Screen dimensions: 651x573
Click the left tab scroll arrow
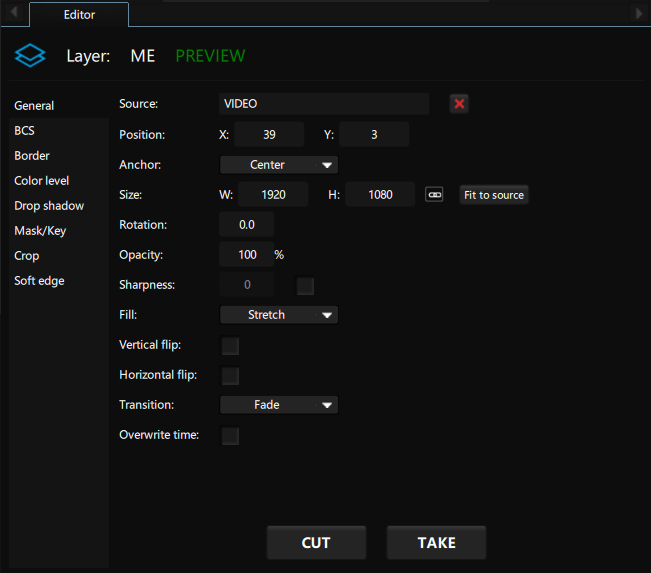(14, 12)
